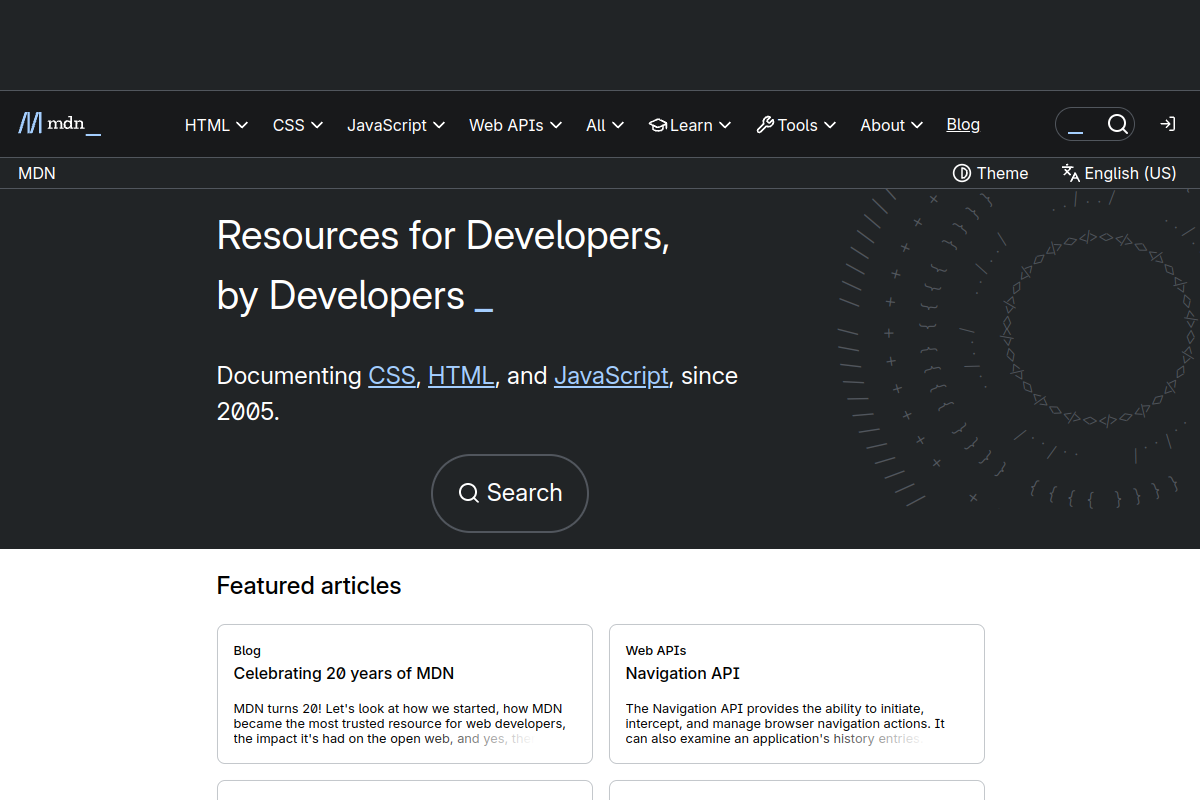The image size is (1200, 800).
Task: Expand the chevron next to JavaScript
Action: (x=439, y=125)
